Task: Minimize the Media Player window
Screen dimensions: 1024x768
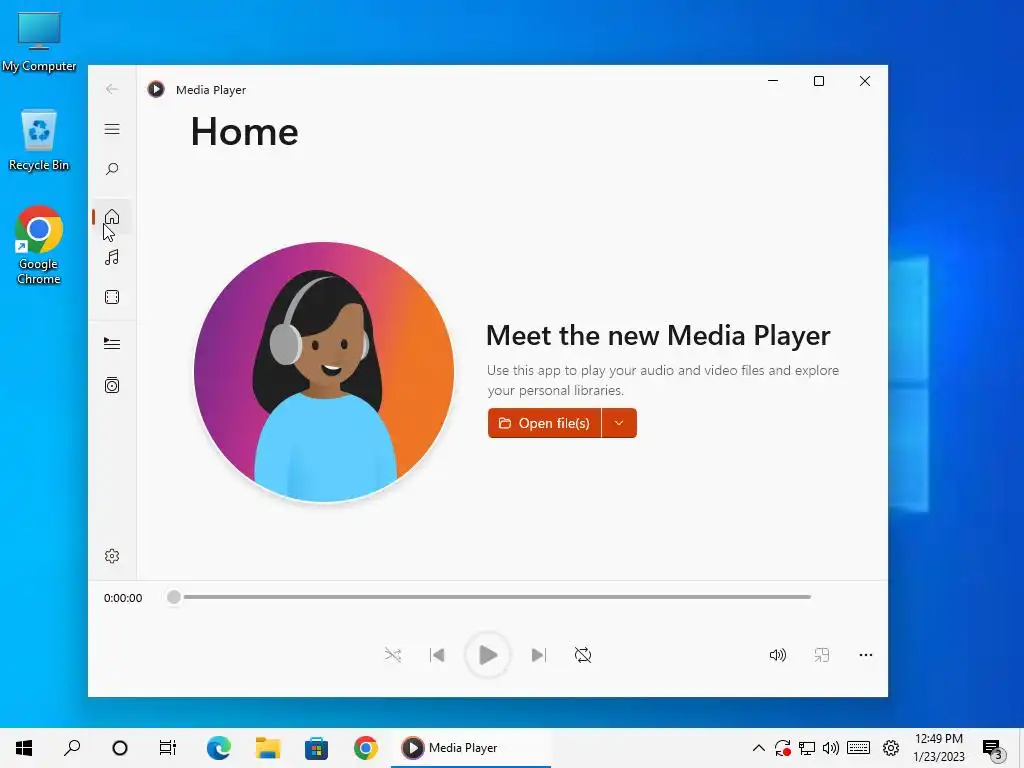Action: (773, 81)
